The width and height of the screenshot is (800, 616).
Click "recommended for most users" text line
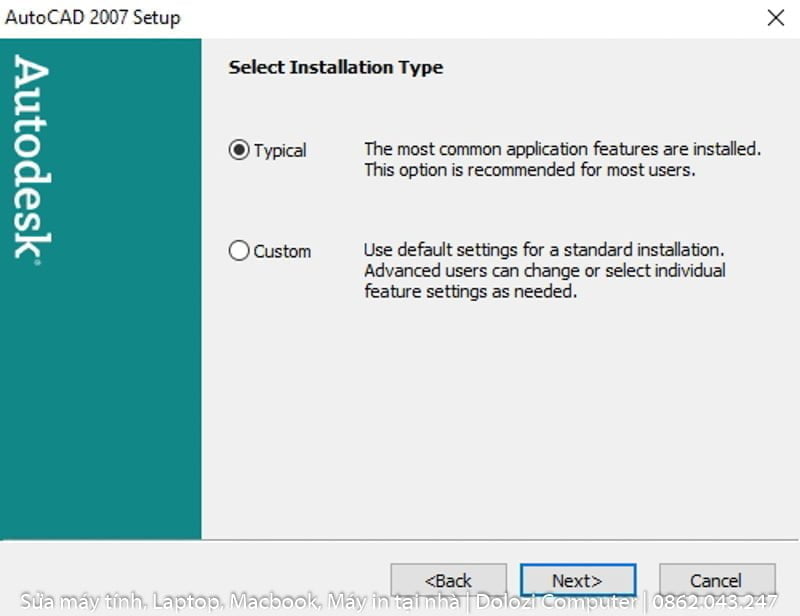pyautogui.click(x=529, y=170)
